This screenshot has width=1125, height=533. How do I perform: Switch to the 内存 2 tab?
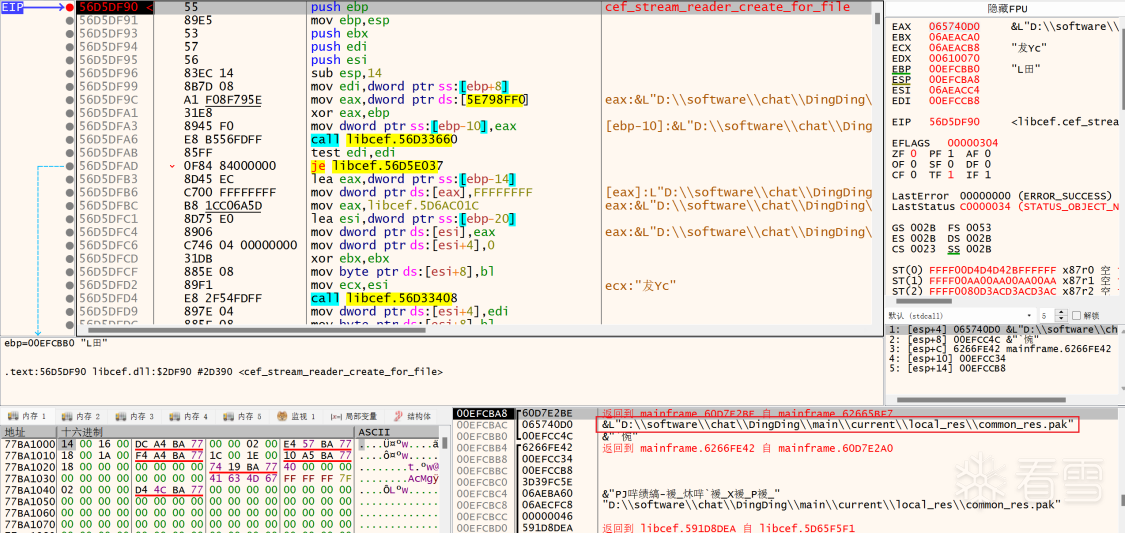click(x=82, y=416)
